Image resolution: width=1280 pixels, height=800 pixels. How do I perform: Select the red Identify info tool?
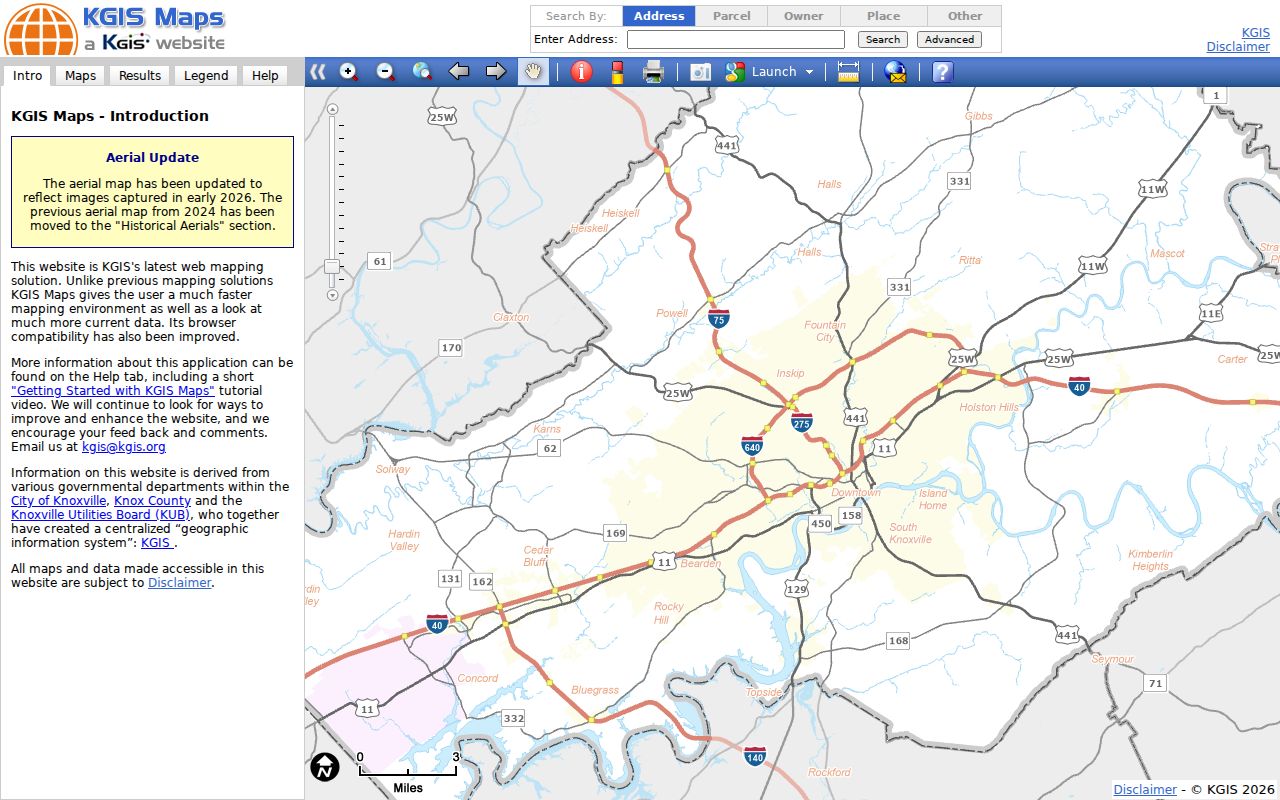[582, 72]
